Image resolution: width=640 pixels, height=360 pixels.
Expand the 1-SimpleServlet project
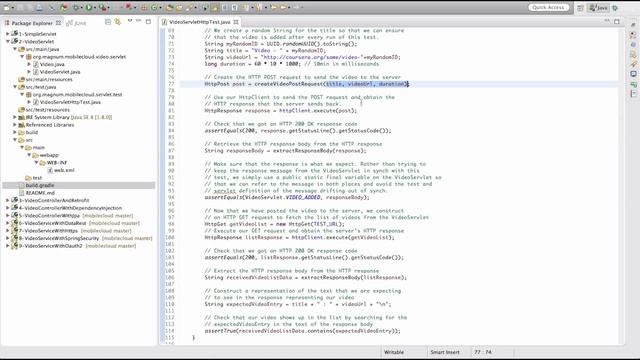coord(7,34)
